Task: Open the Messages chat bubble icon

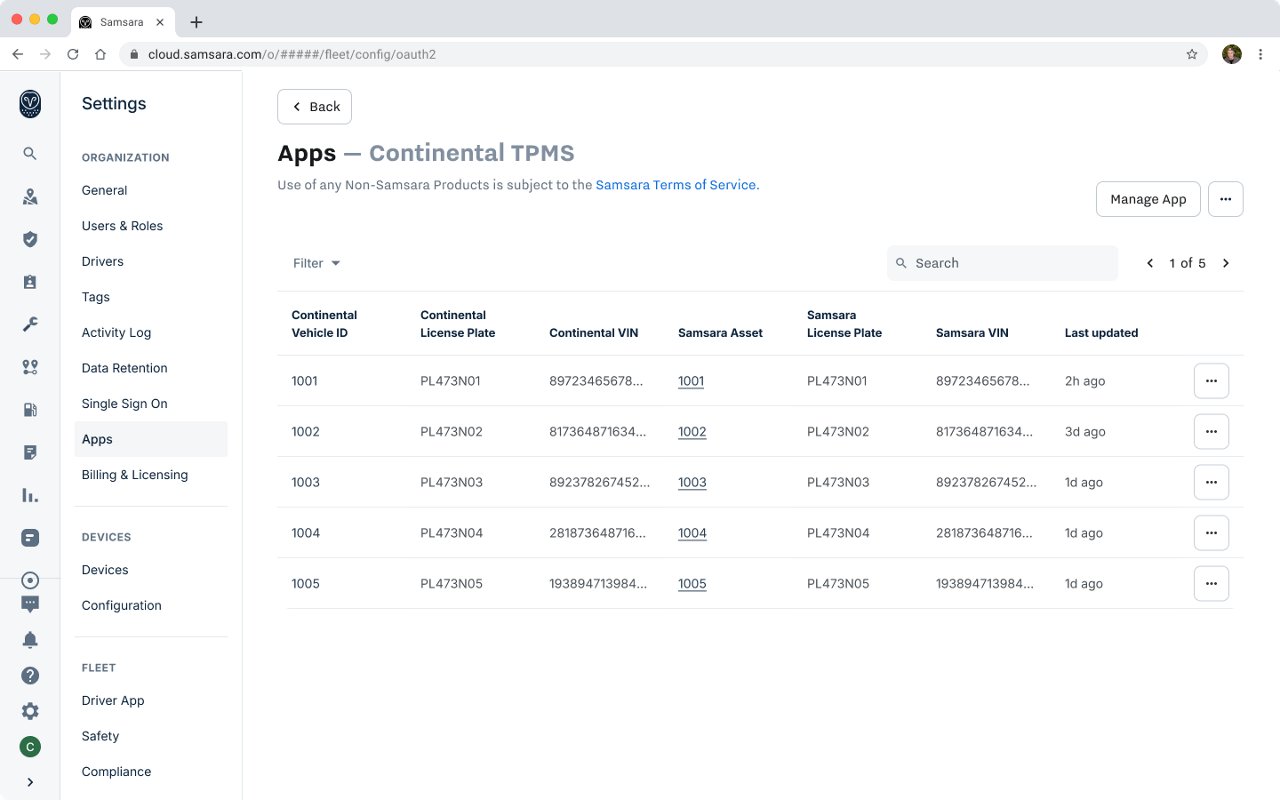Action: 30,604
